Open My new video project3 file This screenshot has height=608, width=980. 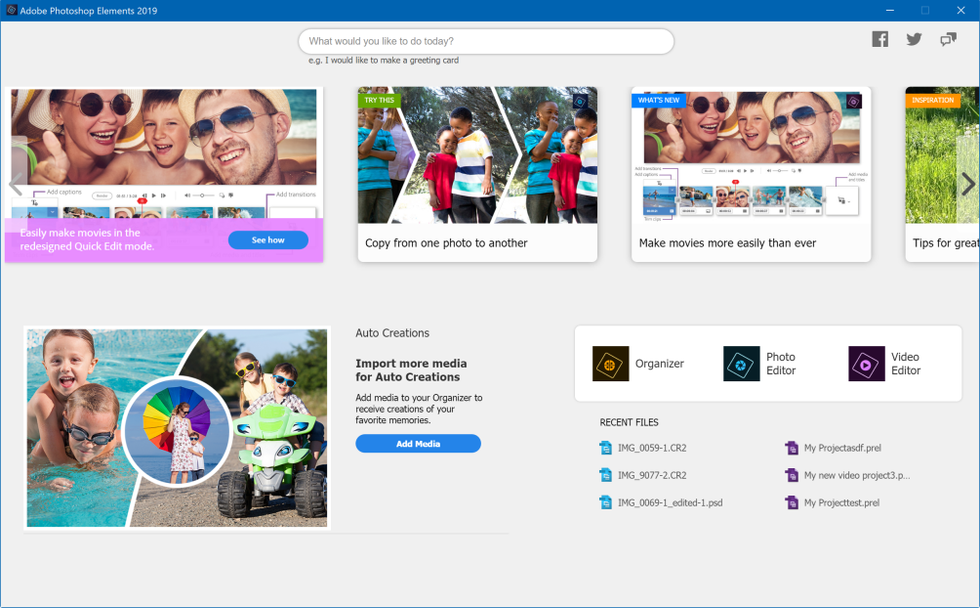pyautogui.click(x=856, y=475)
